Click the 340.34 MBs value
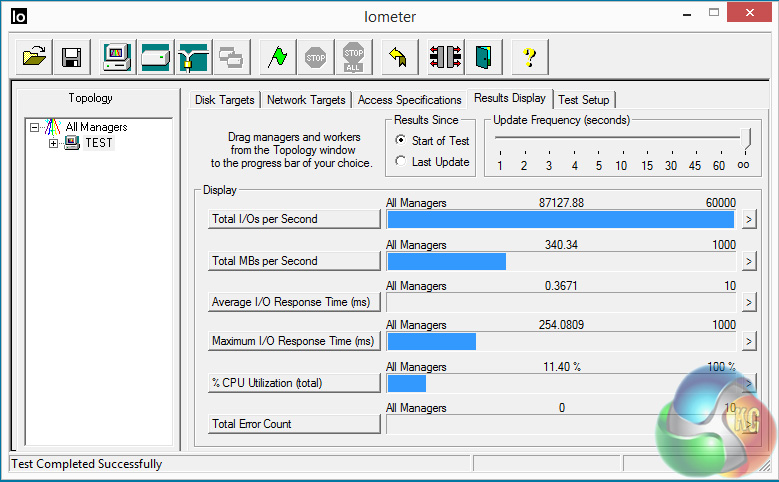Screen dimensions: 779x482 (x=561, y=244)
